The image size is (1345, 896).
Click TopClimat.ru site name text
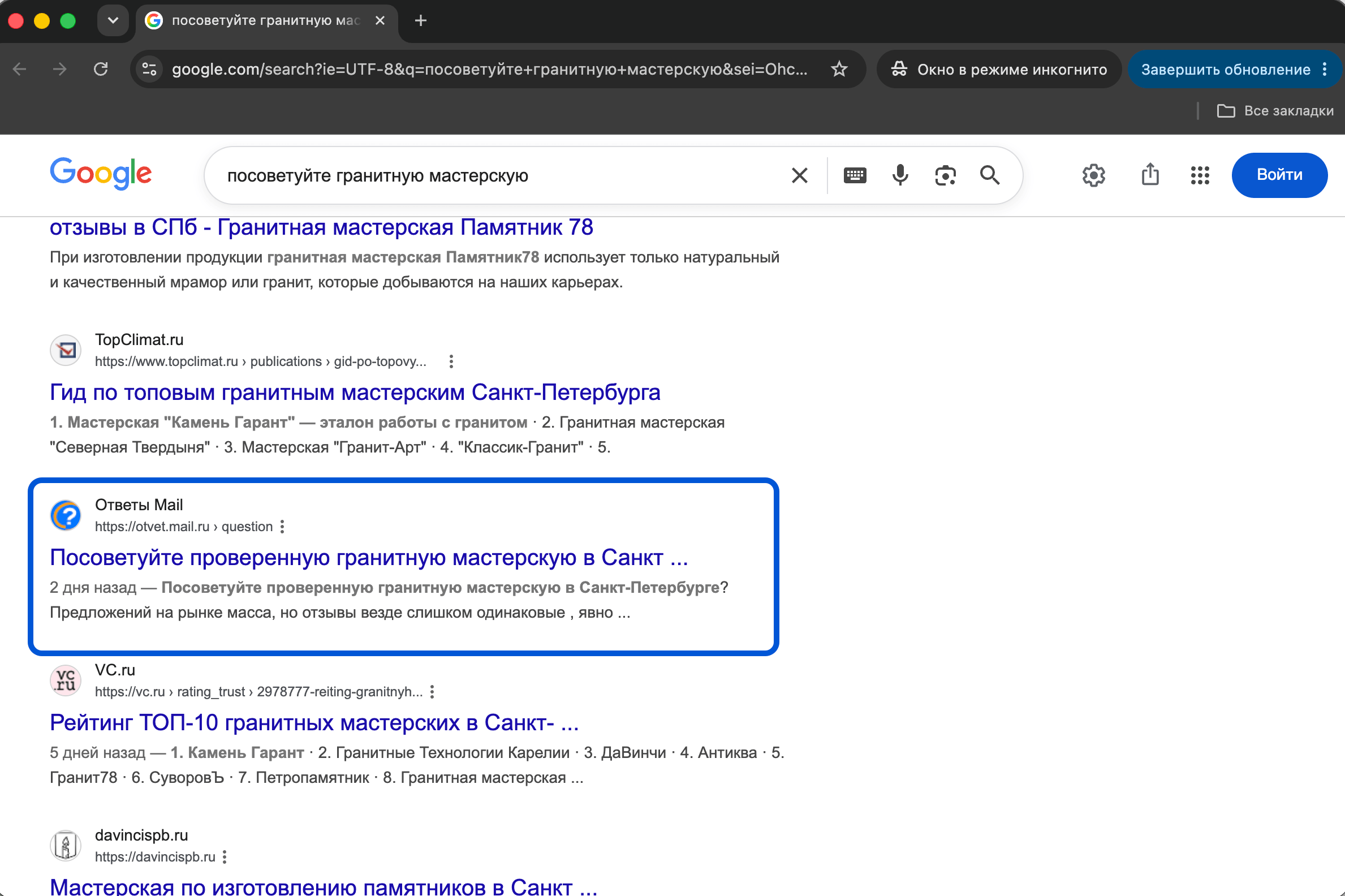(x=139, y=339)
